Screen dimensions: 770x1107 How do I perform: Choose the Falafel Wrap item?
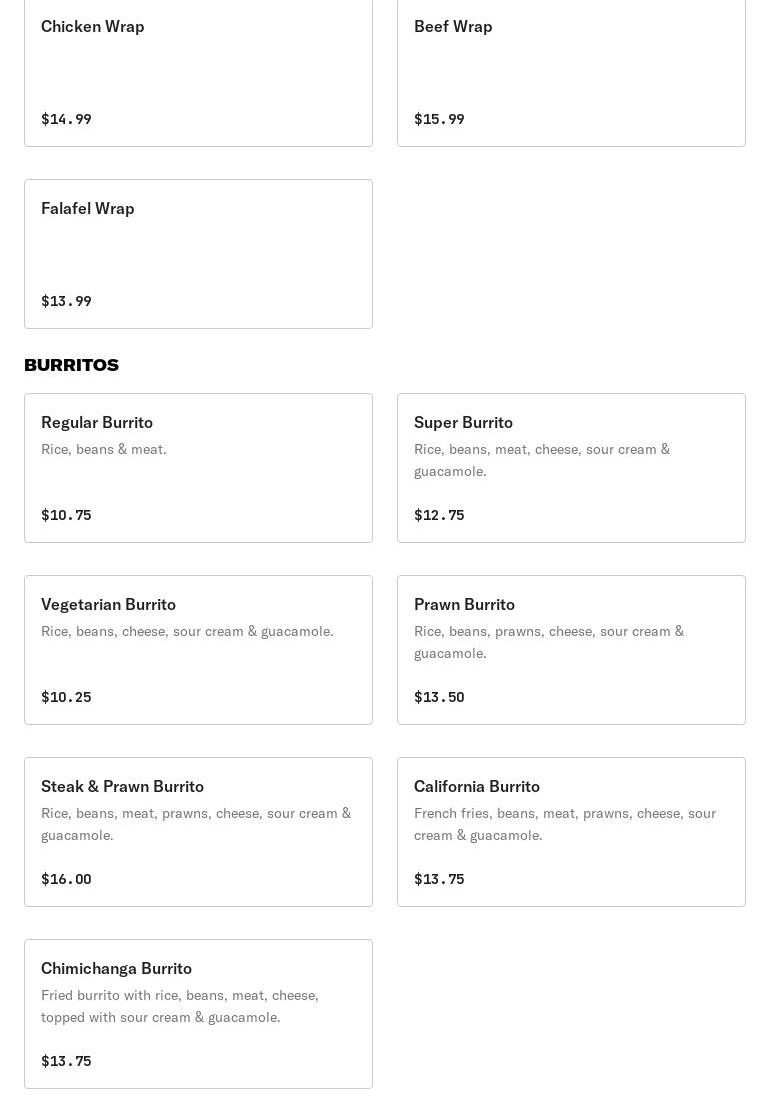click(198, 254)
